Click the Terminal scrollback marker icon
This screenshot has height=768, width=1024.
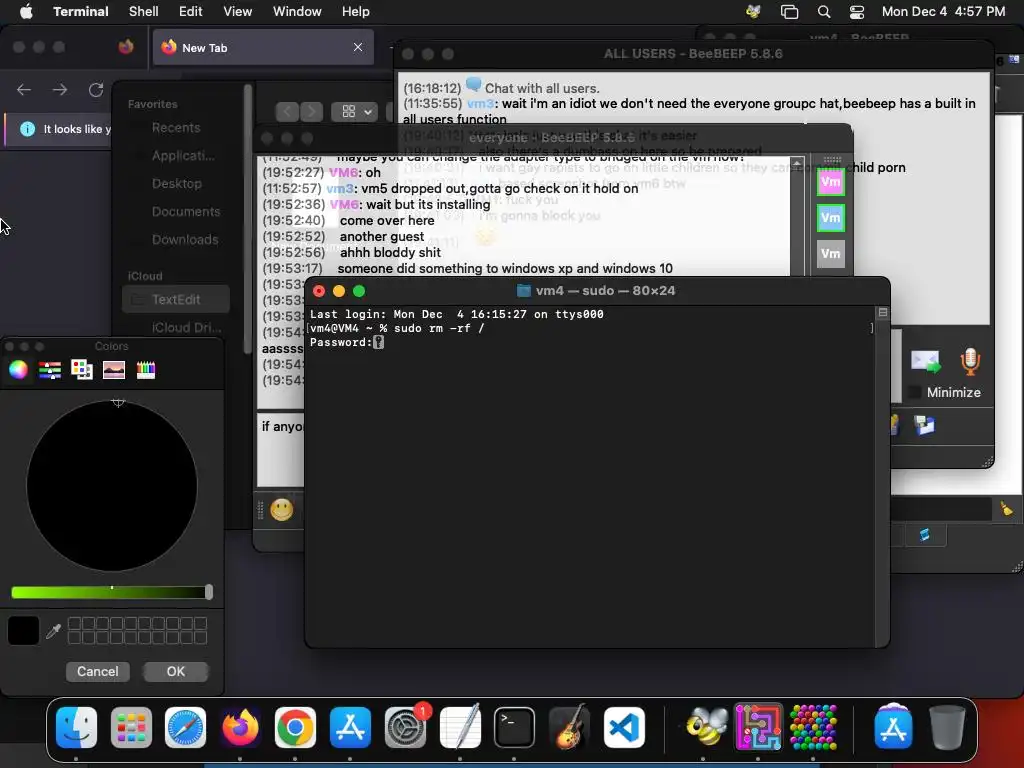[883, 313]
